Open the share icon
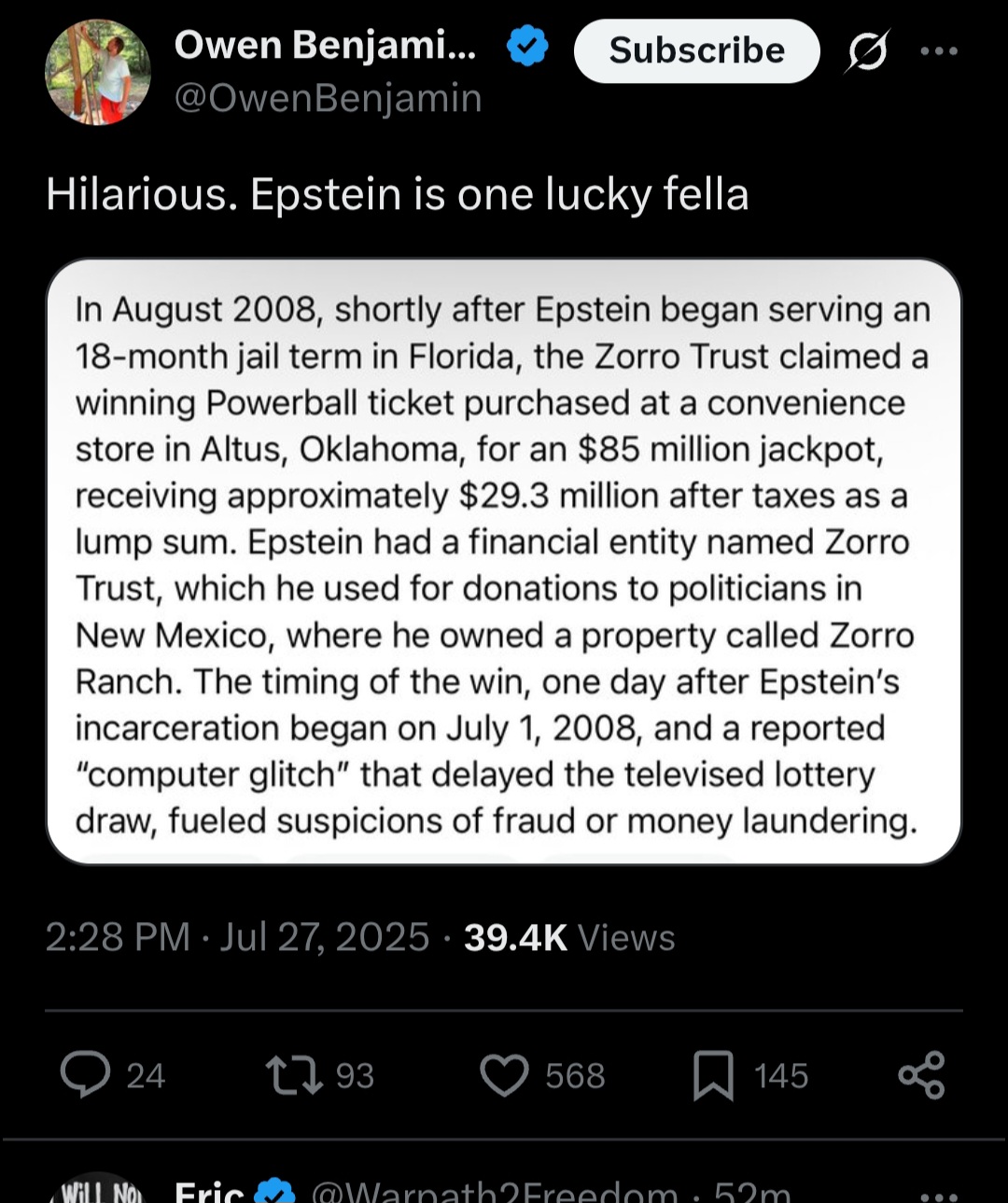1008x1203 pixels. (921, 1075)
